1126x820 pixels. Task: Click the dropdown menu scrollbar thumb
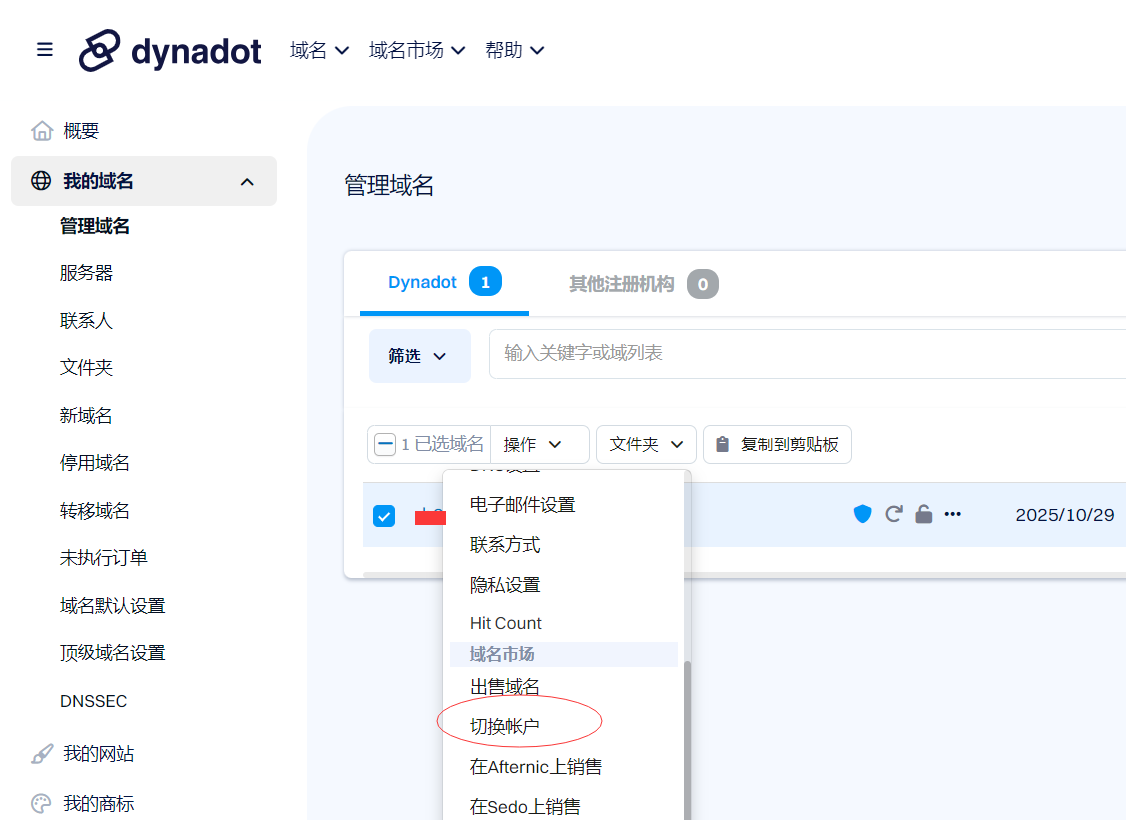click(x=687, y=740)
